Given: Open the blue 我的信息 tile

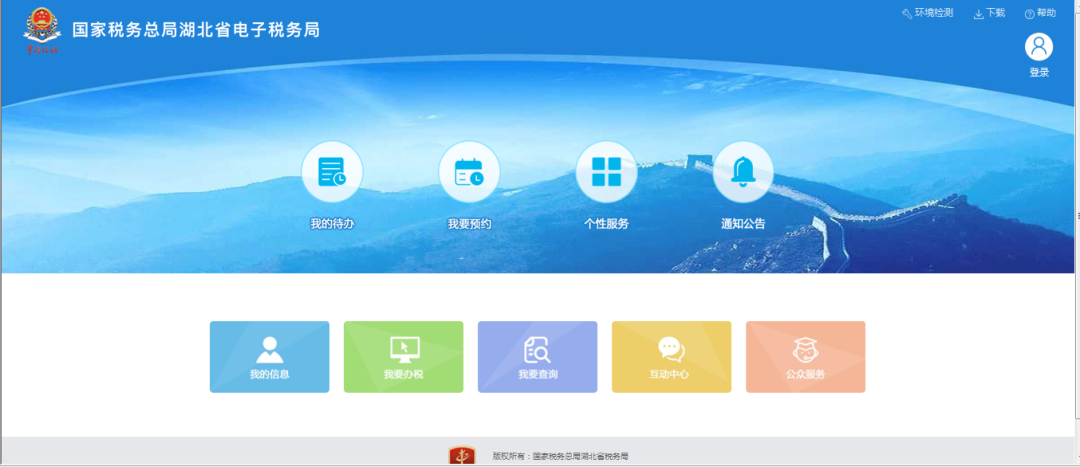Looking at the screenshot, I should coord(269,357).
